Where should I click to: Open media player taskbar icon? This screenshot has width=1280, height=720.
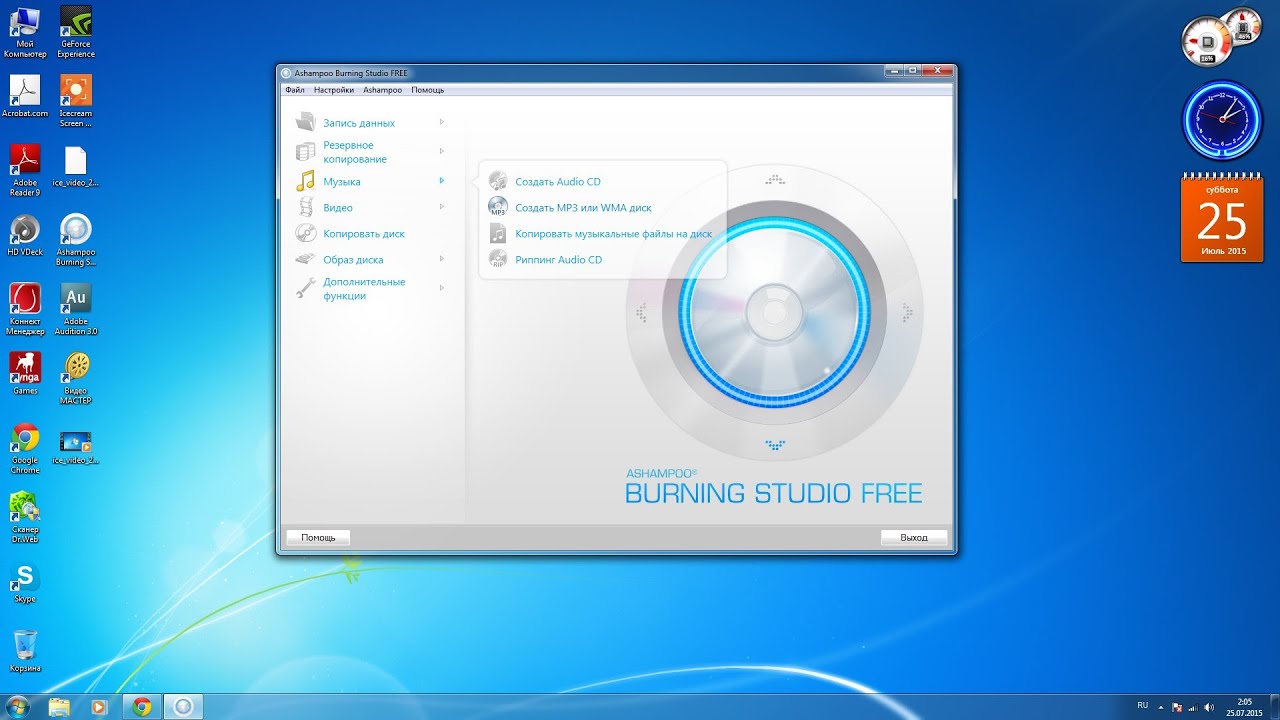[98, 707]
